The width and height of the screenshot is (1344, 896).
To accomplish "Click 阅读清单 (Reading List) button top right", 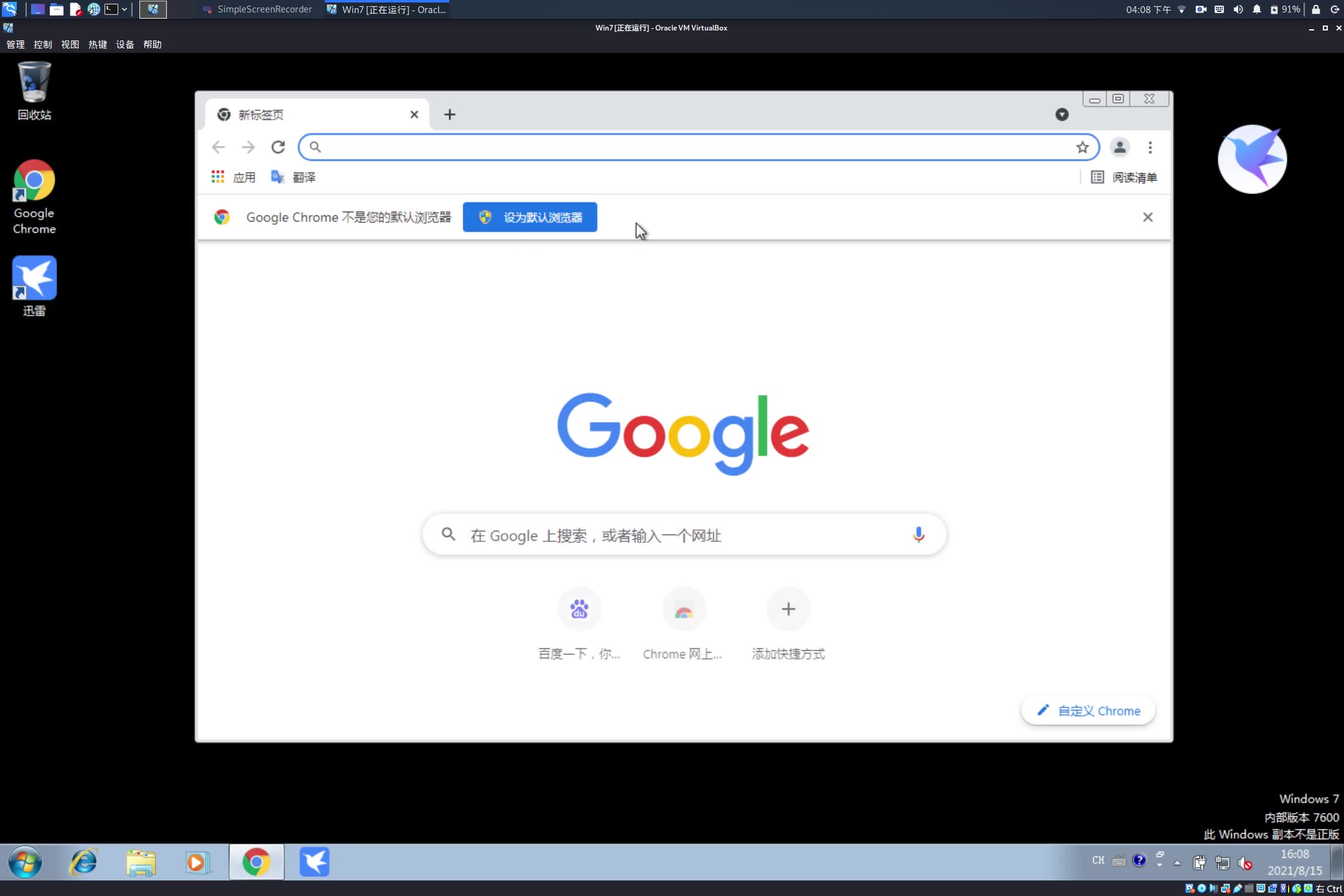I will click(x=1122, y=177).
